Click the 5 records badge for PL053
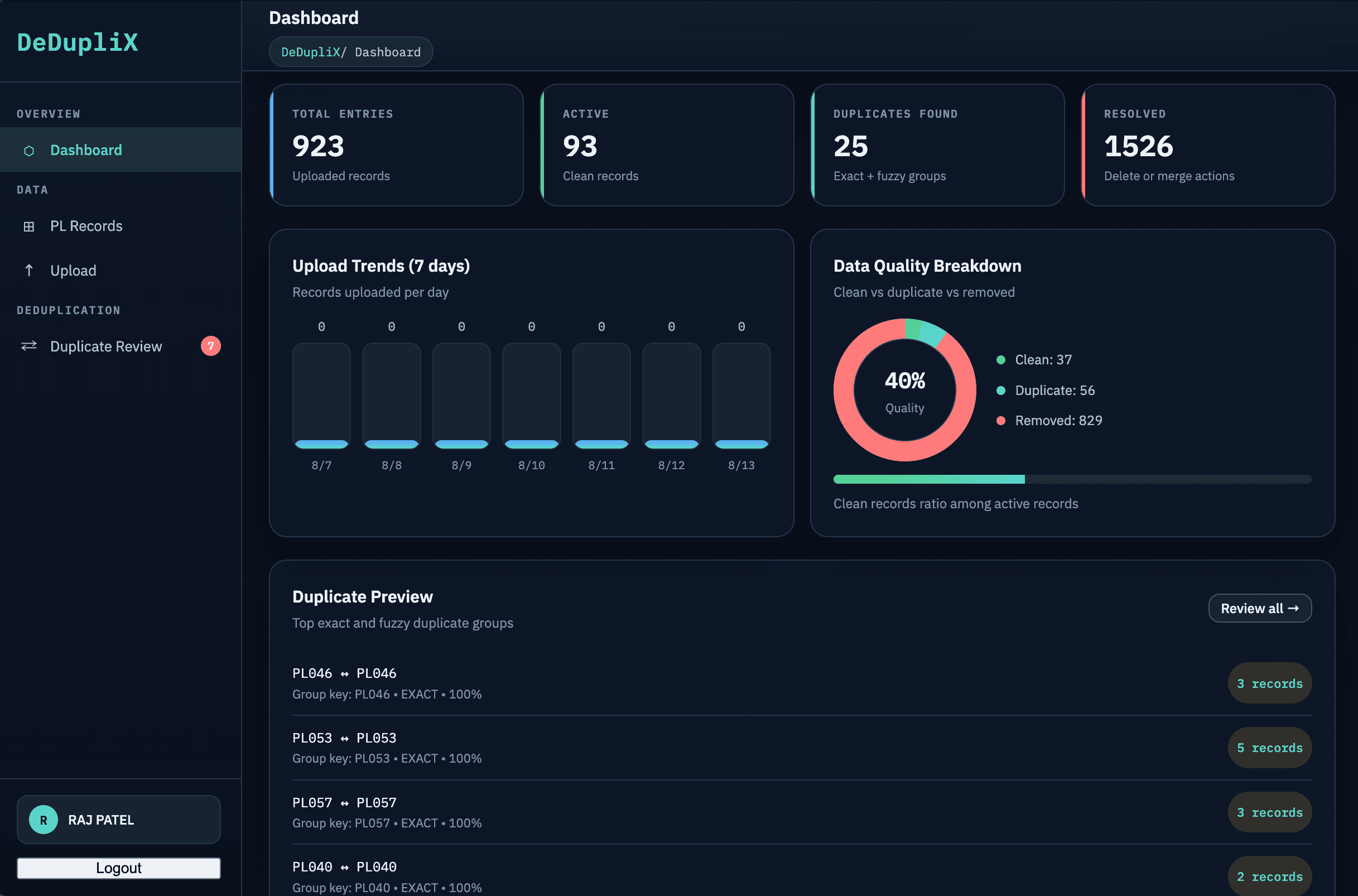1358x896 pixels. (x=1269, y=748)
